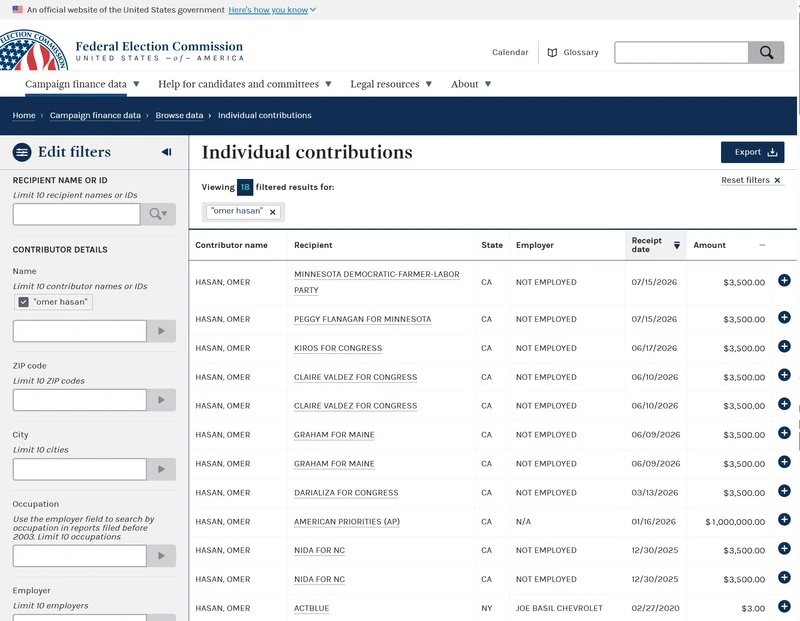Open Help for candidates and committees menu
The width and height of the screenshot is (800, 621).
[245, 84]
